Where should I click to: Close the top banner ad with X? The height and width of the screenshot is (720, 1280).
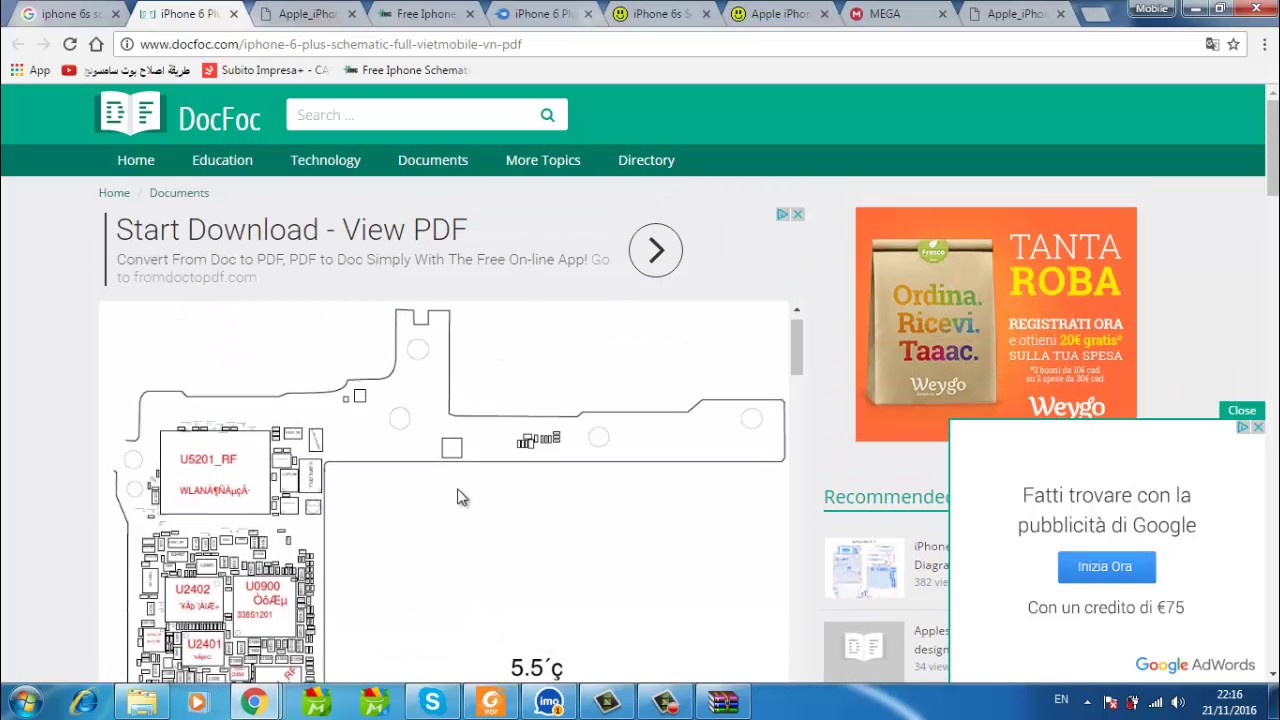click(798, 214)
